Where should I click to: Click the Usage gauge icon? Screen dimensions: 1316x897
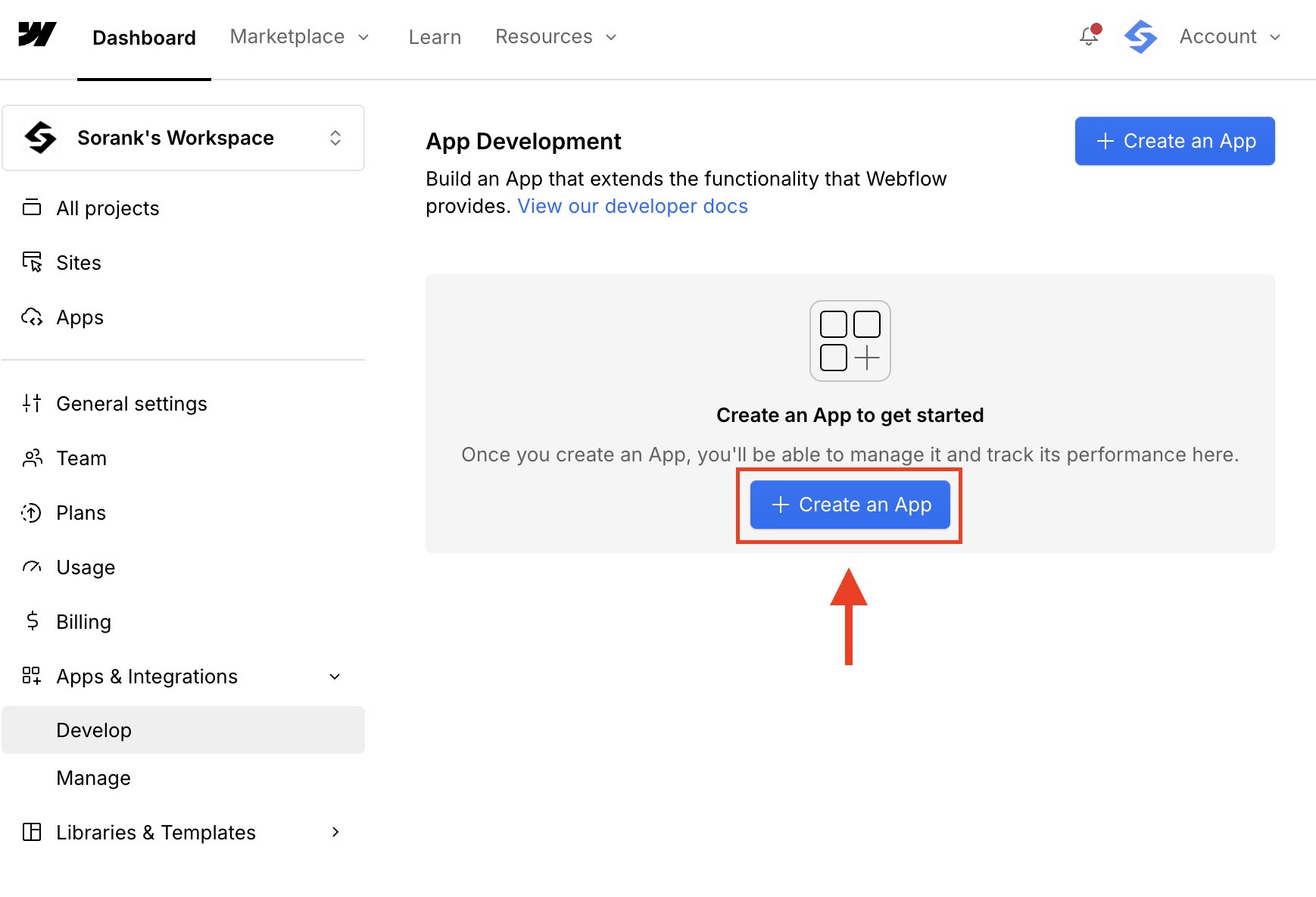coord(32,567)
